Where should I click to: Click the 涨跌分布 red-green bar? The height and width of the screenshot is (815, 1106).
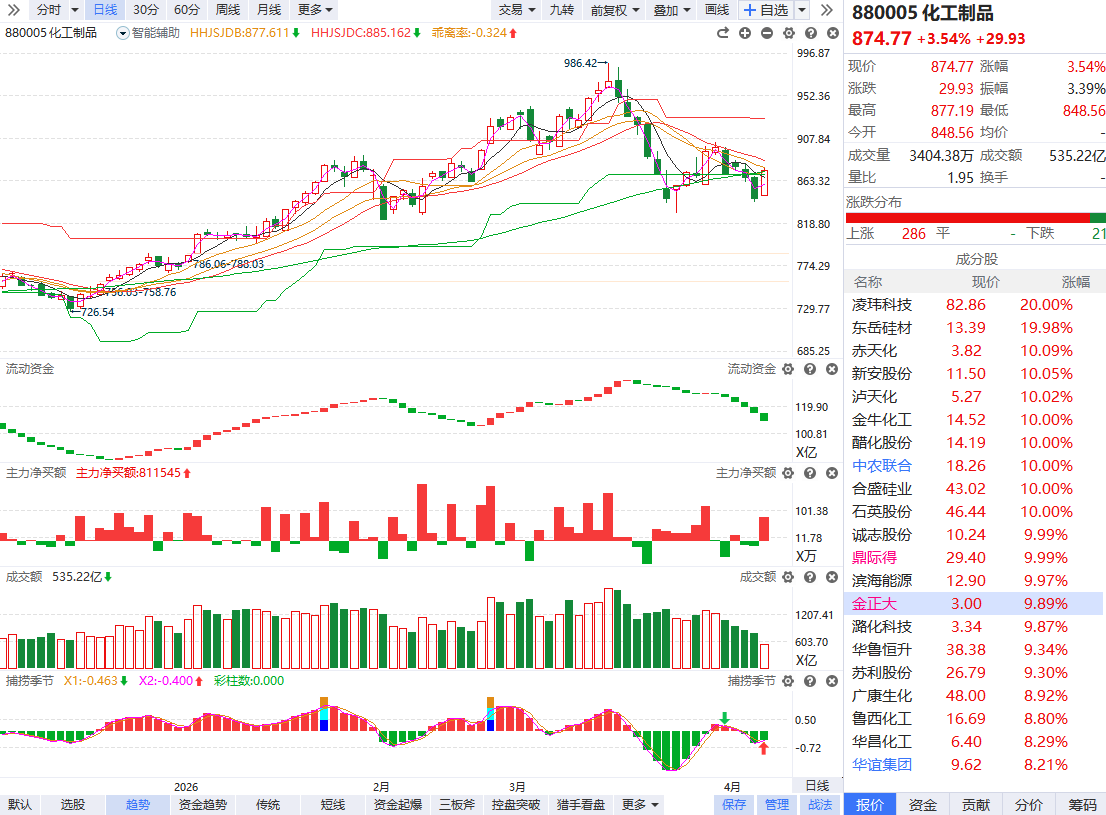pyautogui.click(x=976, y=218)
